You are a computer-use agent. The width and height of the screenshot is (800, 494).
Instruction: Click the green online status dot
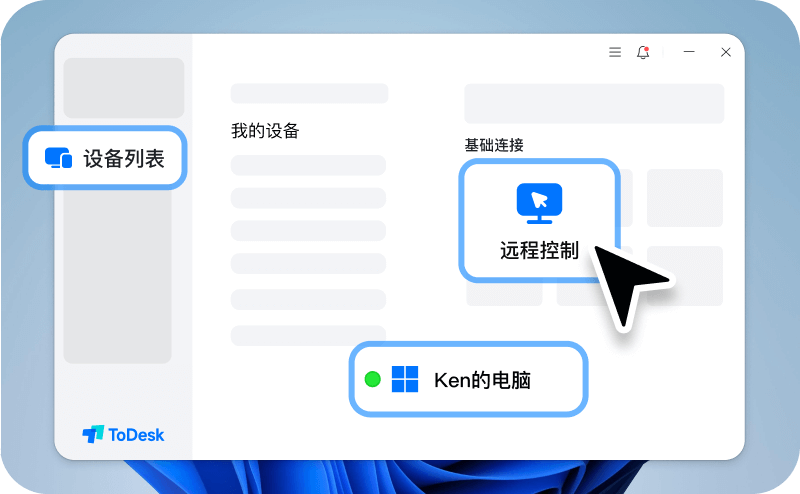[x=373, y=380]
